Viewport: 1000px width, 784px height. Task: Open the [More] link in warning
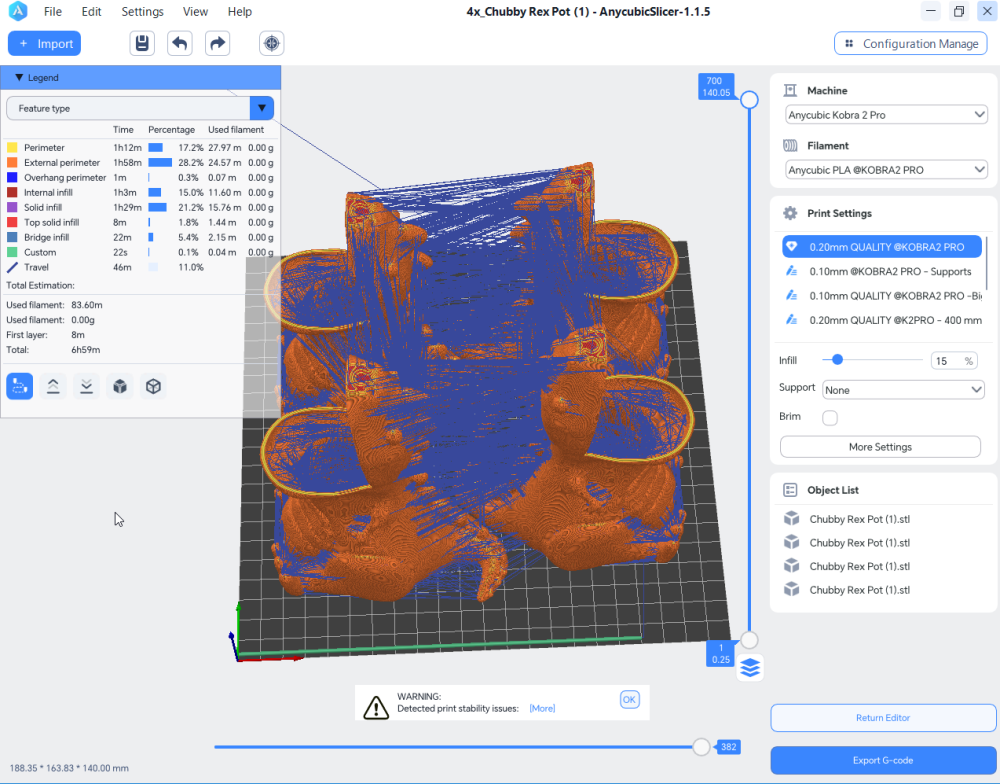click(542, 708)
